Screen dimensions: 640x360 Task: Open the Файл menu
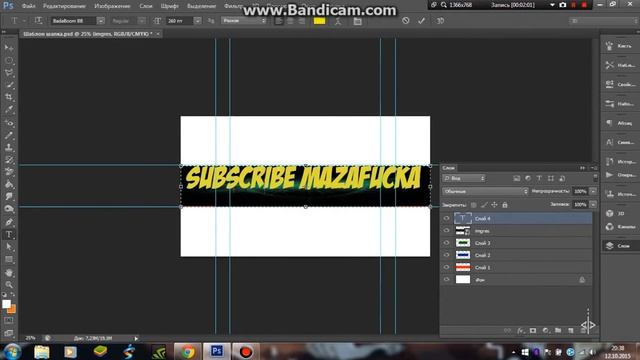(28, 6)
